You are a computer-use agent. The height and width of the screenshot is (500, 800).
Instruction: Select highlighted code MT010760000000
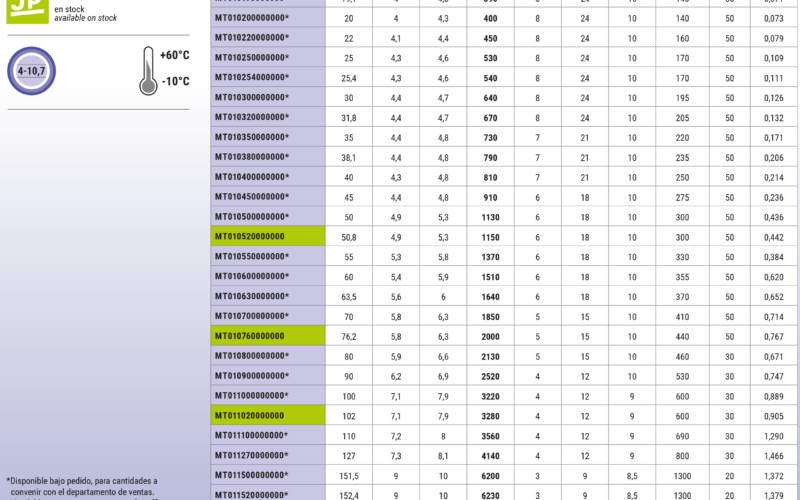pos(249,337)
